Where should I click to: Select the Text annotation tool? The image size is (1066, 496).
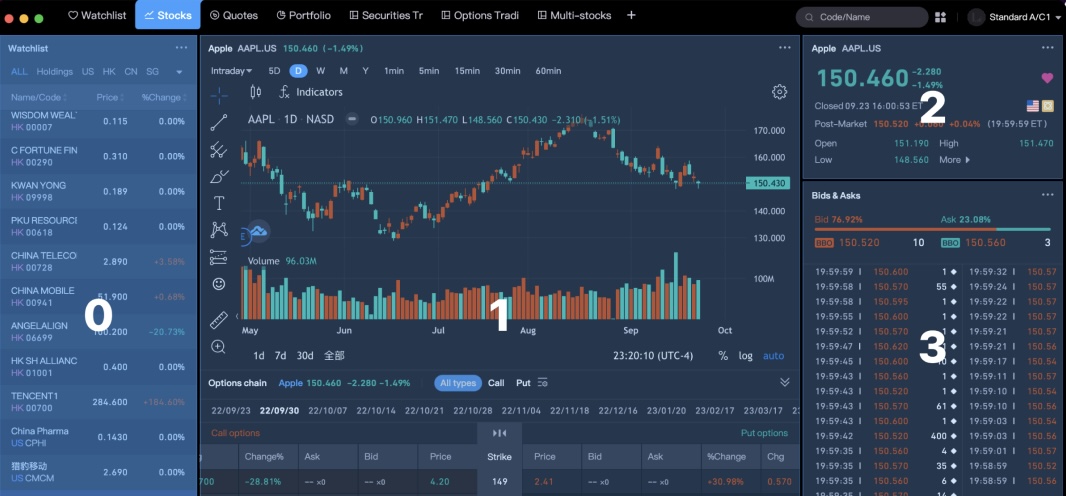pos(219,203)
